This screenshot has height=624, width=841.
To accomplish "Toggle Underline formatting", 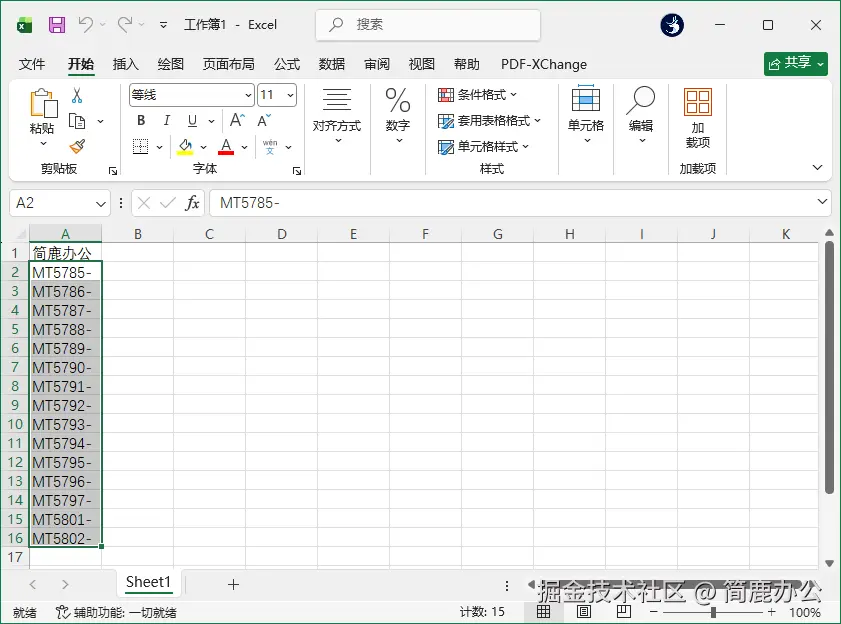I will [x=193, y=120].
